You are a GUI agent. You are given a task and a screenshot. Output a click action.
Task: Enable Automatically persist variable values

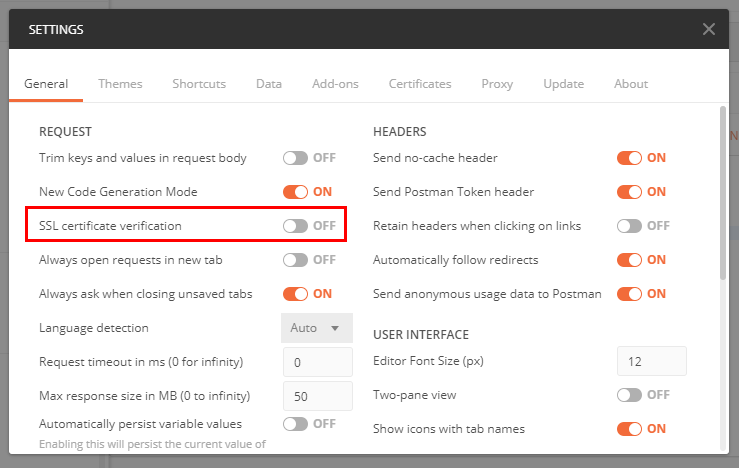(x=296, y=424)
